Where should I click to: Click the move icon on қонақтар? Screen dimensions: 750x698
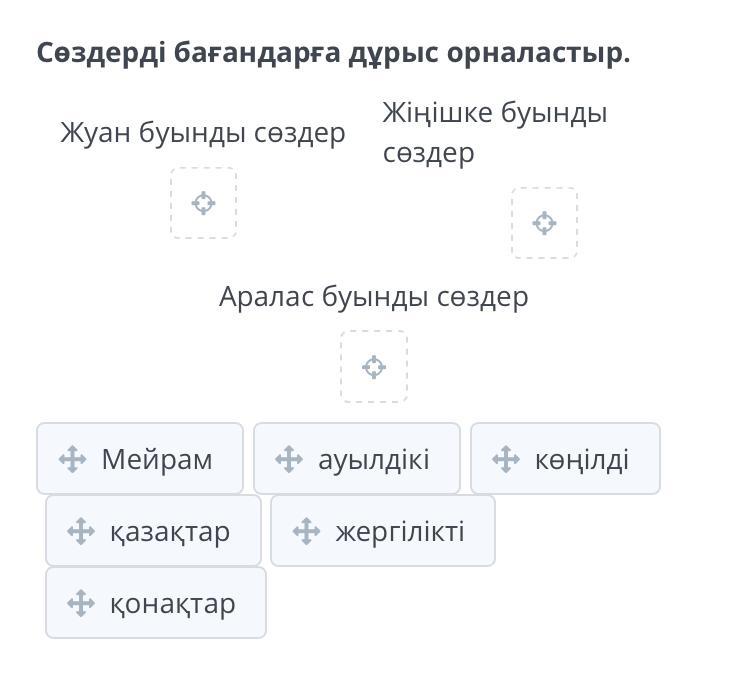click(81, 603)
